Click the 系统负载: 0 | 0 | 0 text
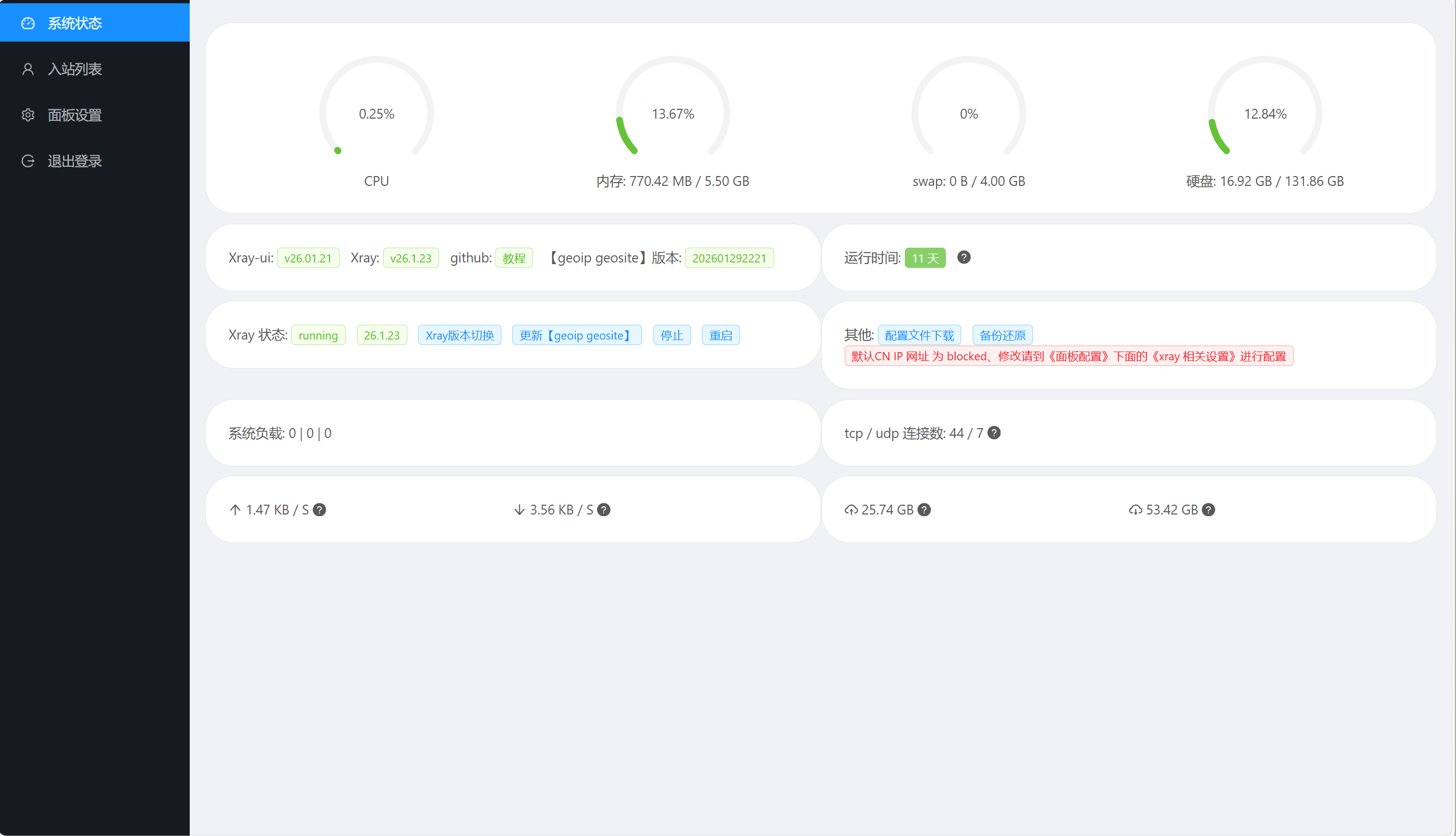This screenshot has width=1456, height=836. pyautogui.click(x=280, y=433)
